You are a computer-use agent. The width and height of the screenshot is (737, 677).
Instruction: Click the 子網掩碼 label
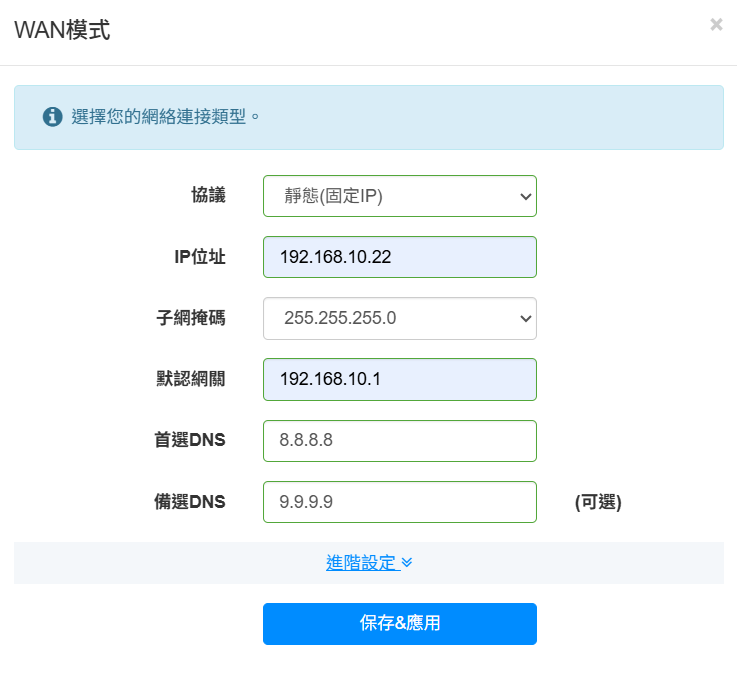pos(191,318)
